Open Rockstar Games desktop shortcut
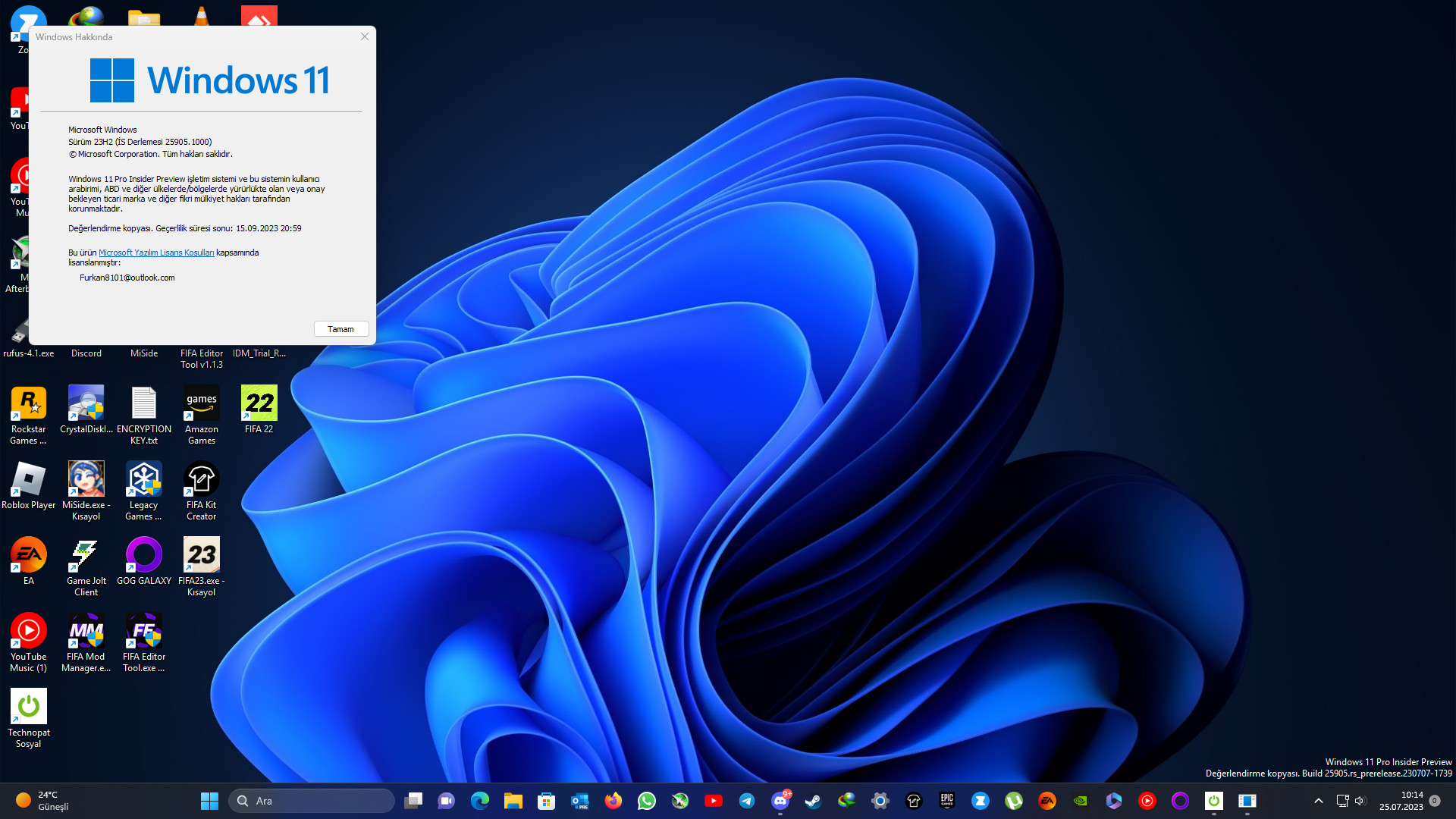The image size is (1456, 819). (29, 404)
